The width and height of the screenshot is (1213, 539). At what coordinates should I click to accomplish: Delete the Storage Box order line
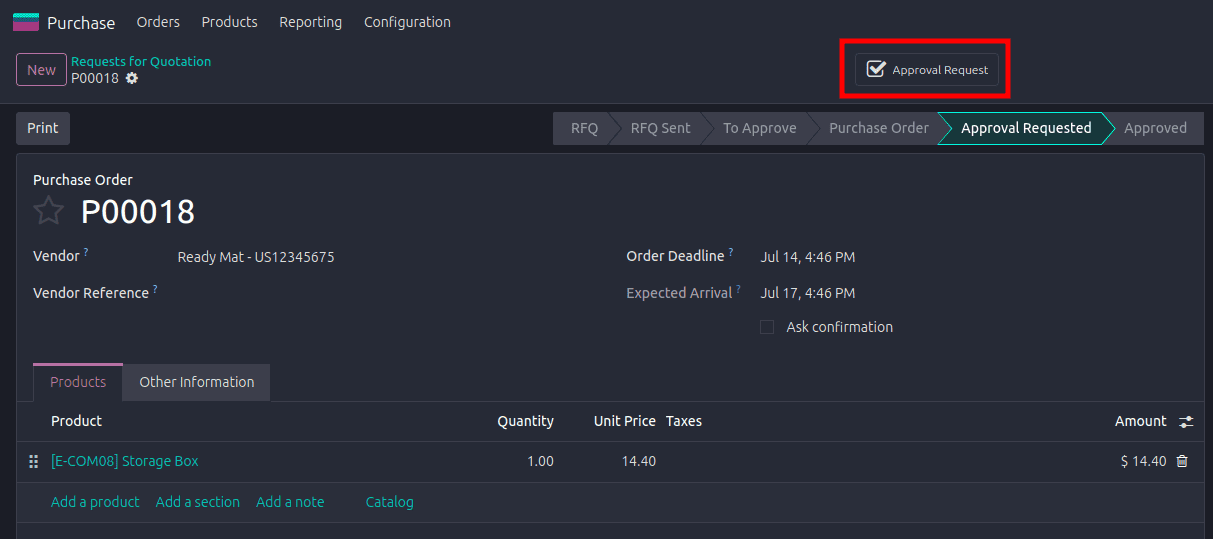click(1182, 461)
